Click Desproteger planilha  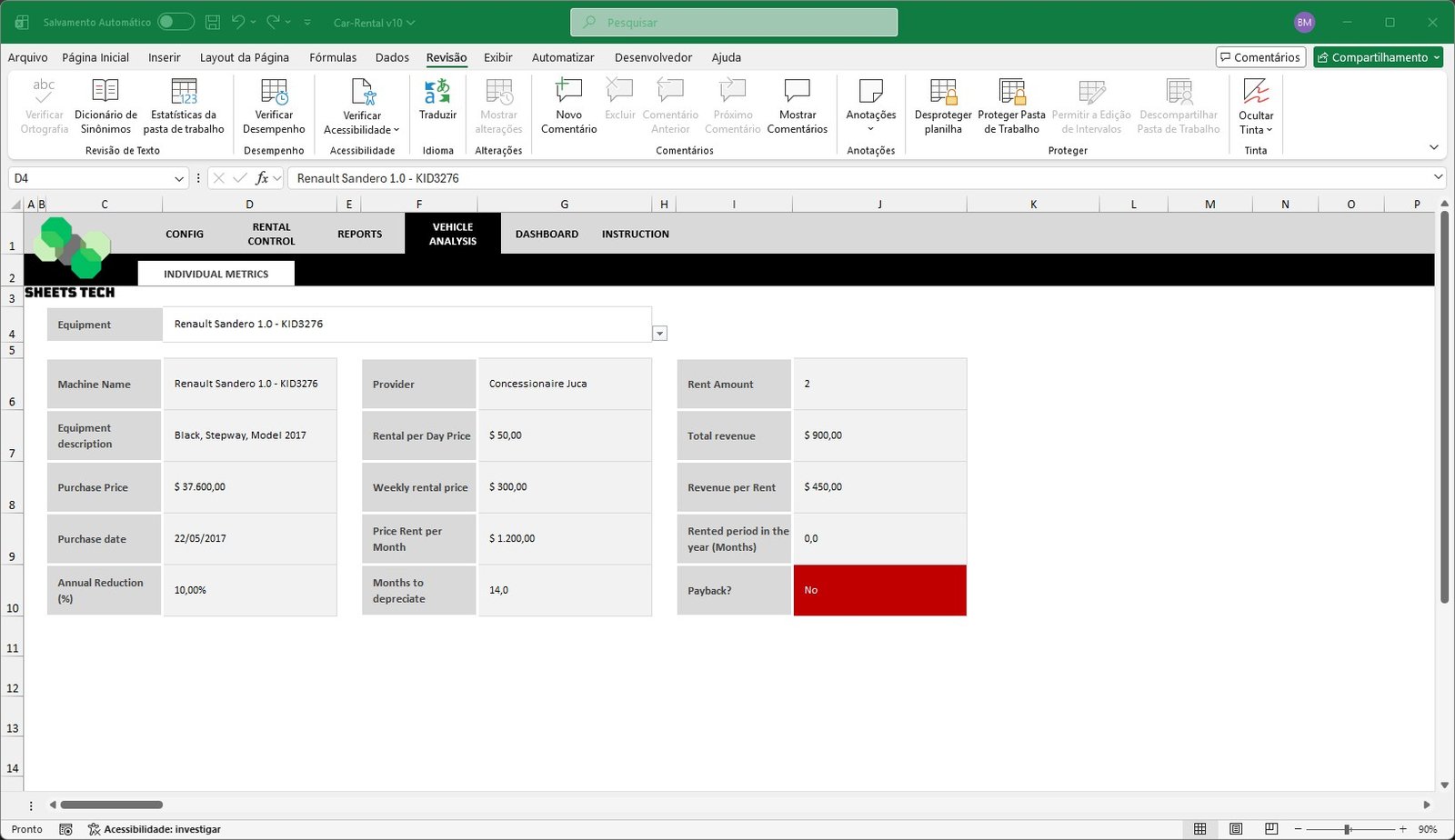click(942, 103)
